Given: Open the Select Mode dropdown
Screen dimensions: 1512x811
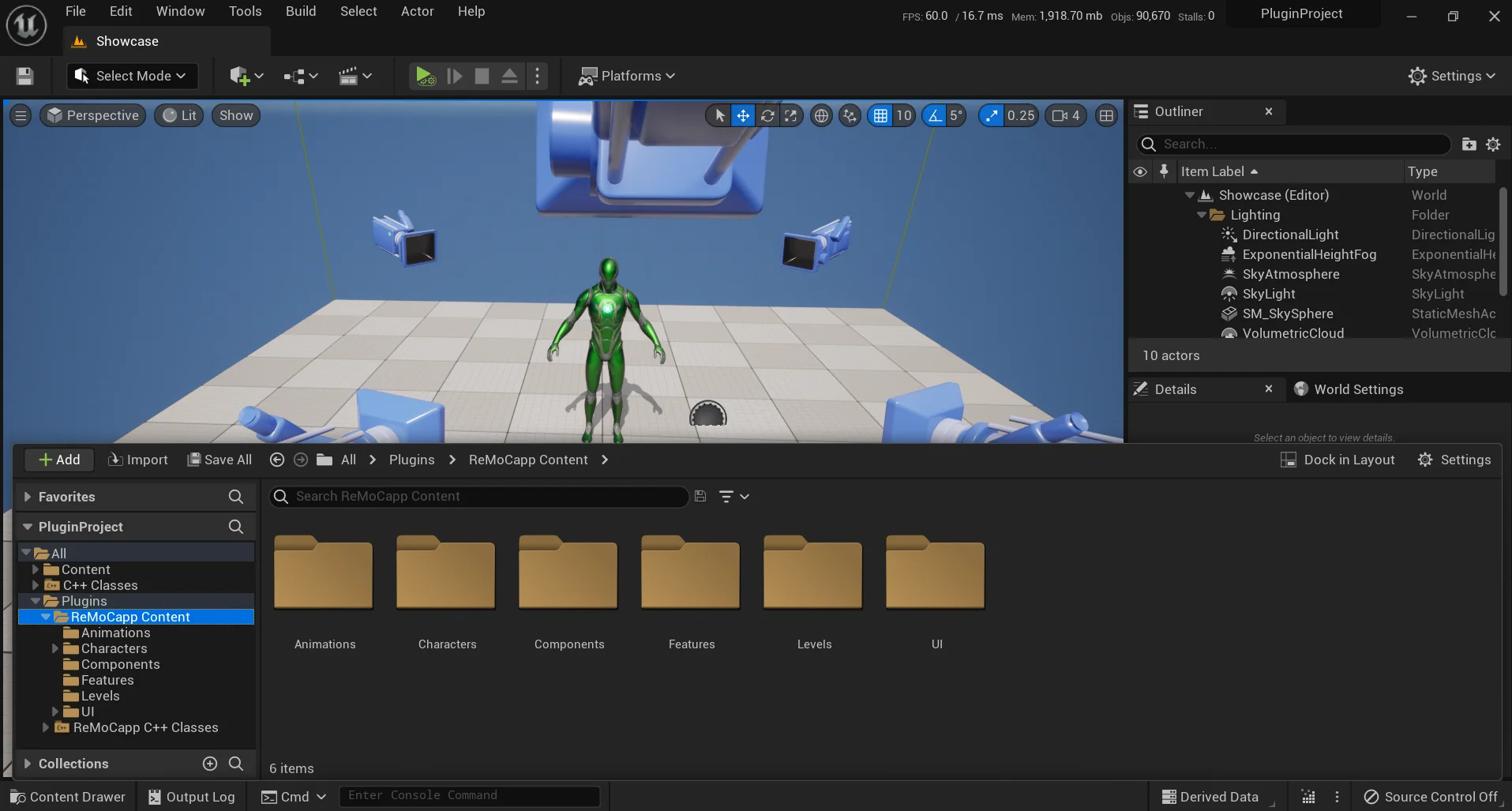Looking at the screenshot, I should pyautogui.click(x=131, y=76).
